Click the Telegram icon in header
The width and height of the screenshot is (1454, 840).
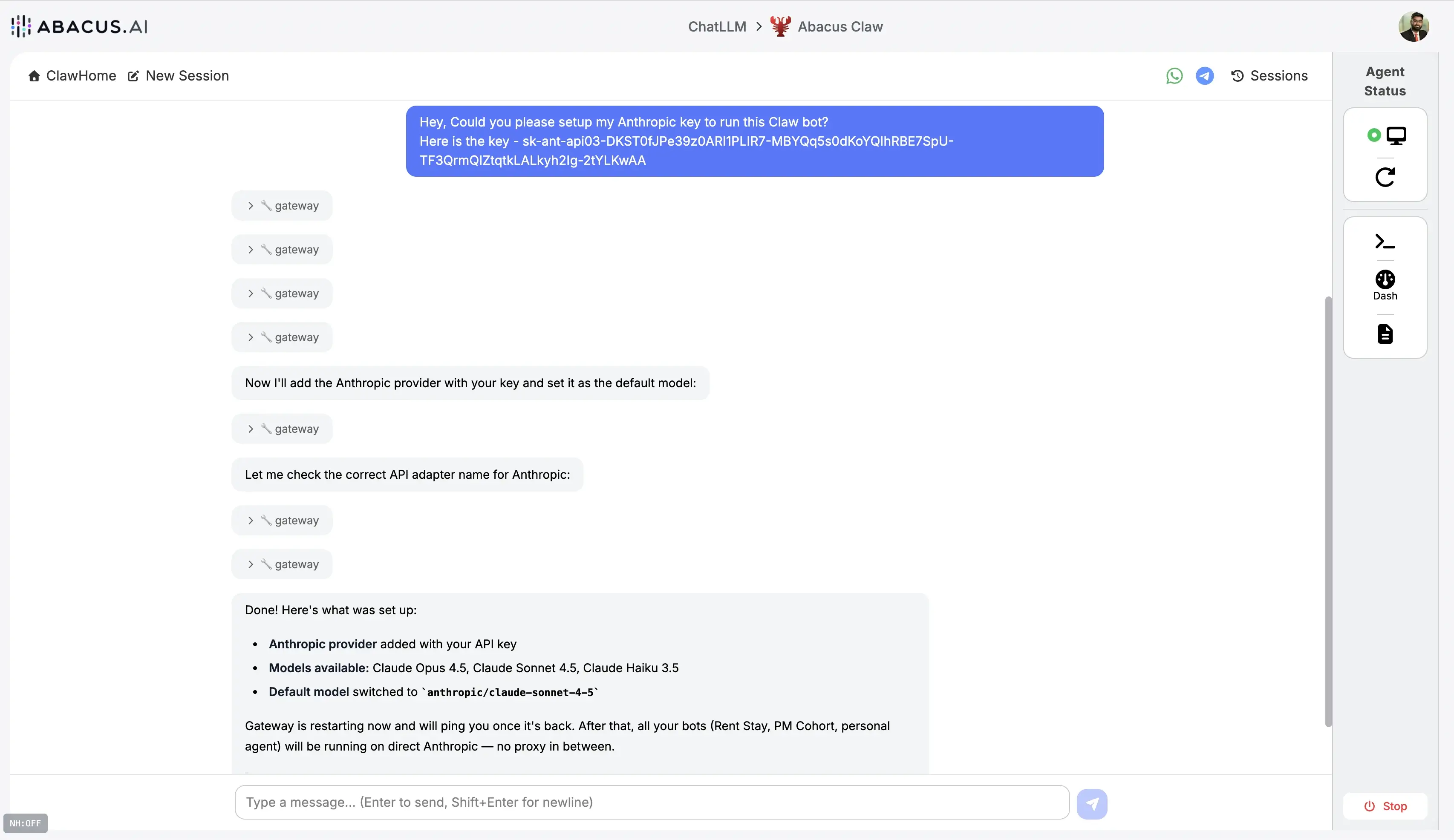(1204, 75)
